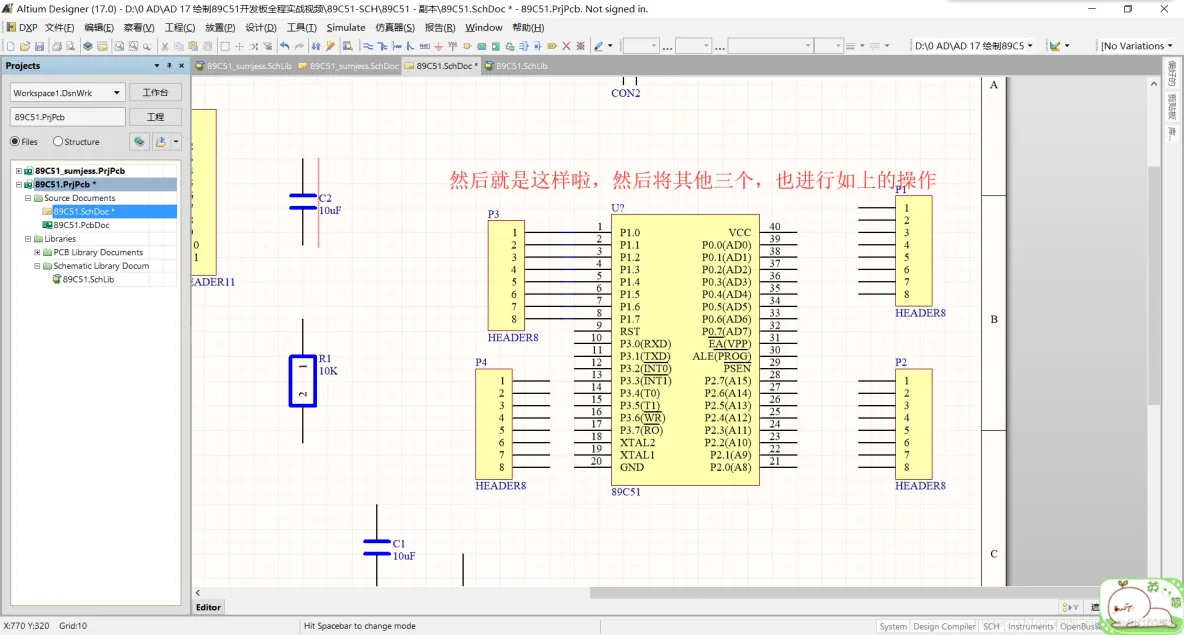Image resolution: width=1184 pixels, height=635 pixels.
Task: Switch to the 89C51_sumjess.SchLib tab
Action: (244, 66)
